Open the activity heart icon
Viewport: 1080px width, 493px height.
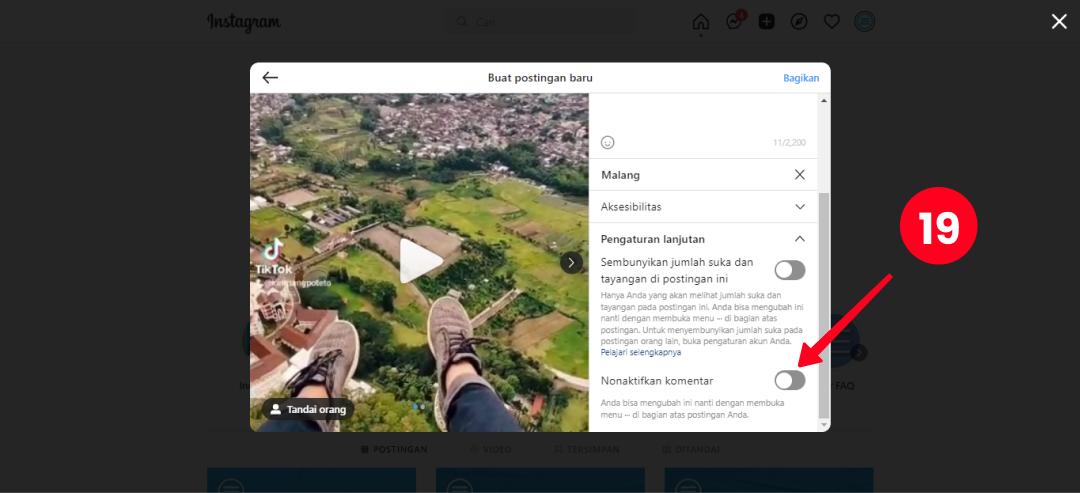pos(832,22)
